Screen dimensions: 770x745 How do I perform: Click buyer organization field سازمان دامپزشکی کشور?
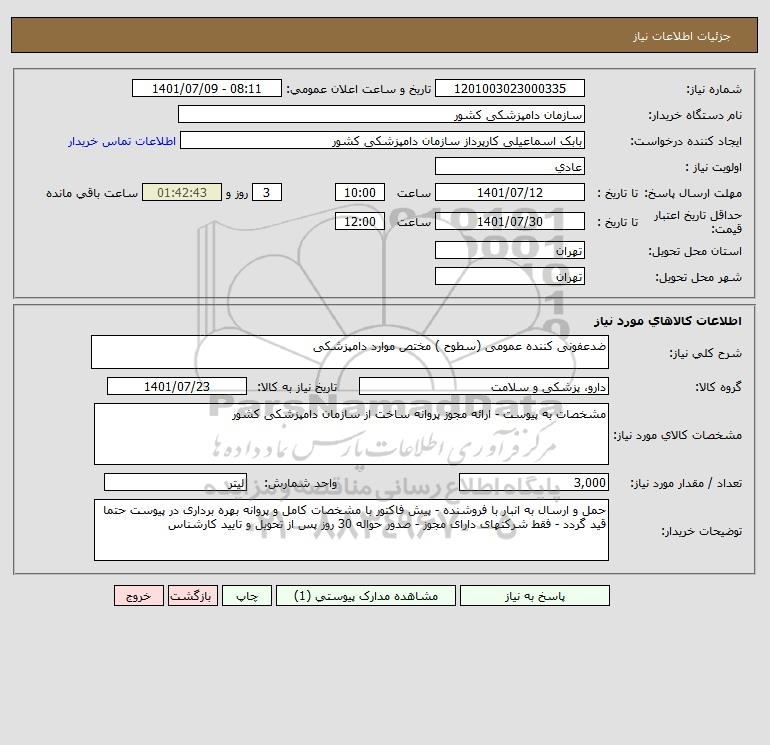point(381,114)
